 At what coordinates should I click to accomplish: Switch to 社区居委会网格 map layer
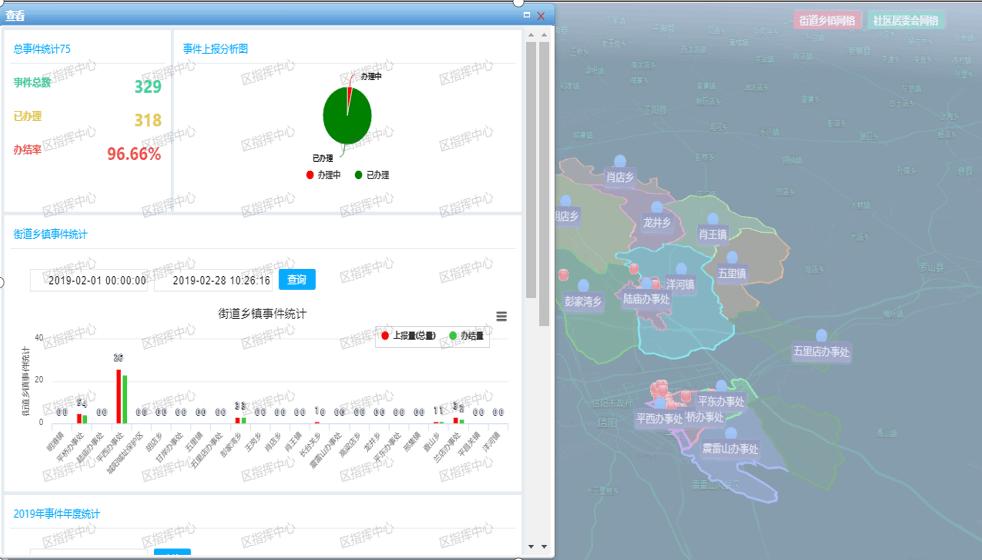coord(906,20)
